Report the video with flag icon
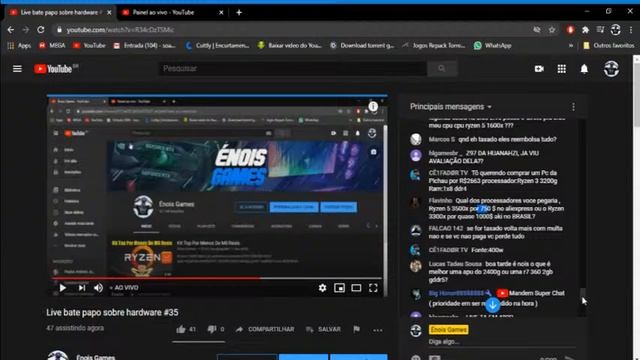 click(x=356, y=329)
